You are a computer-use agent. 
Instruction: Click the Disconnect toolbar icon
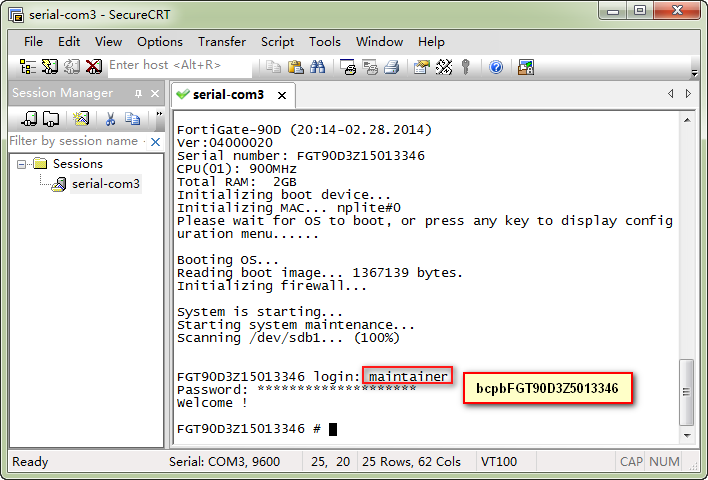tap(93, 67)
